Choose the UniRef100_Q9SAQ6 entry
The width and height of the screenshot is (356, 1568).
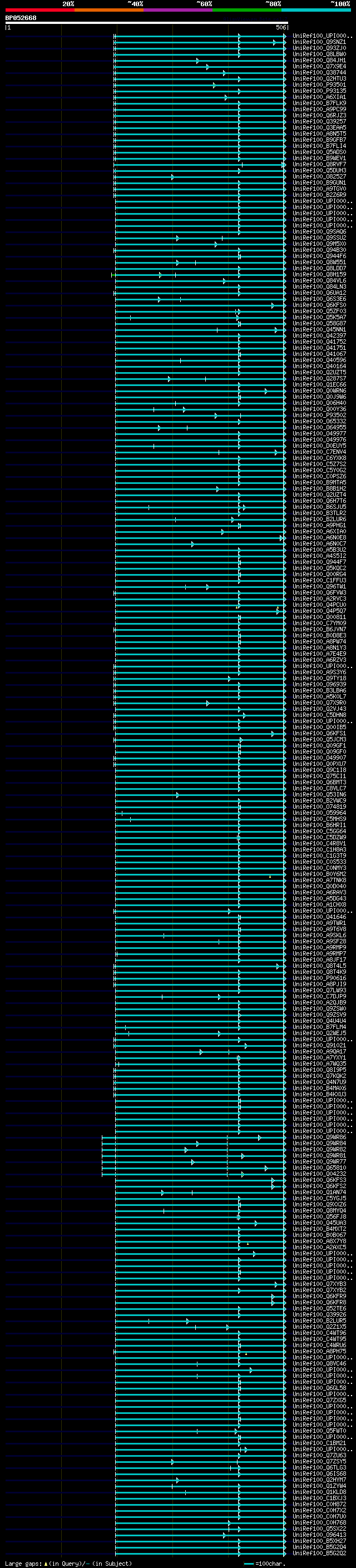pos(319,231)
